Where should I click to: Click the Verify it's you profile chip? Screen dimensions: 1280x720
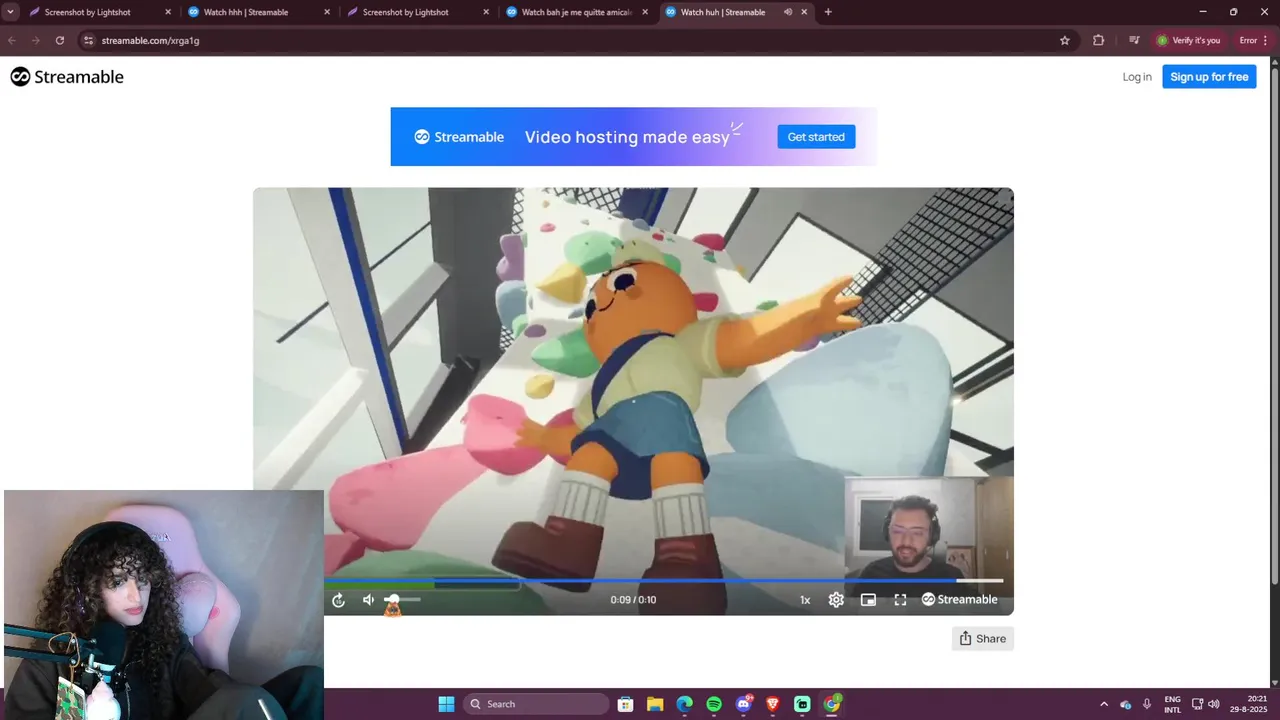tap(1189, 40)
